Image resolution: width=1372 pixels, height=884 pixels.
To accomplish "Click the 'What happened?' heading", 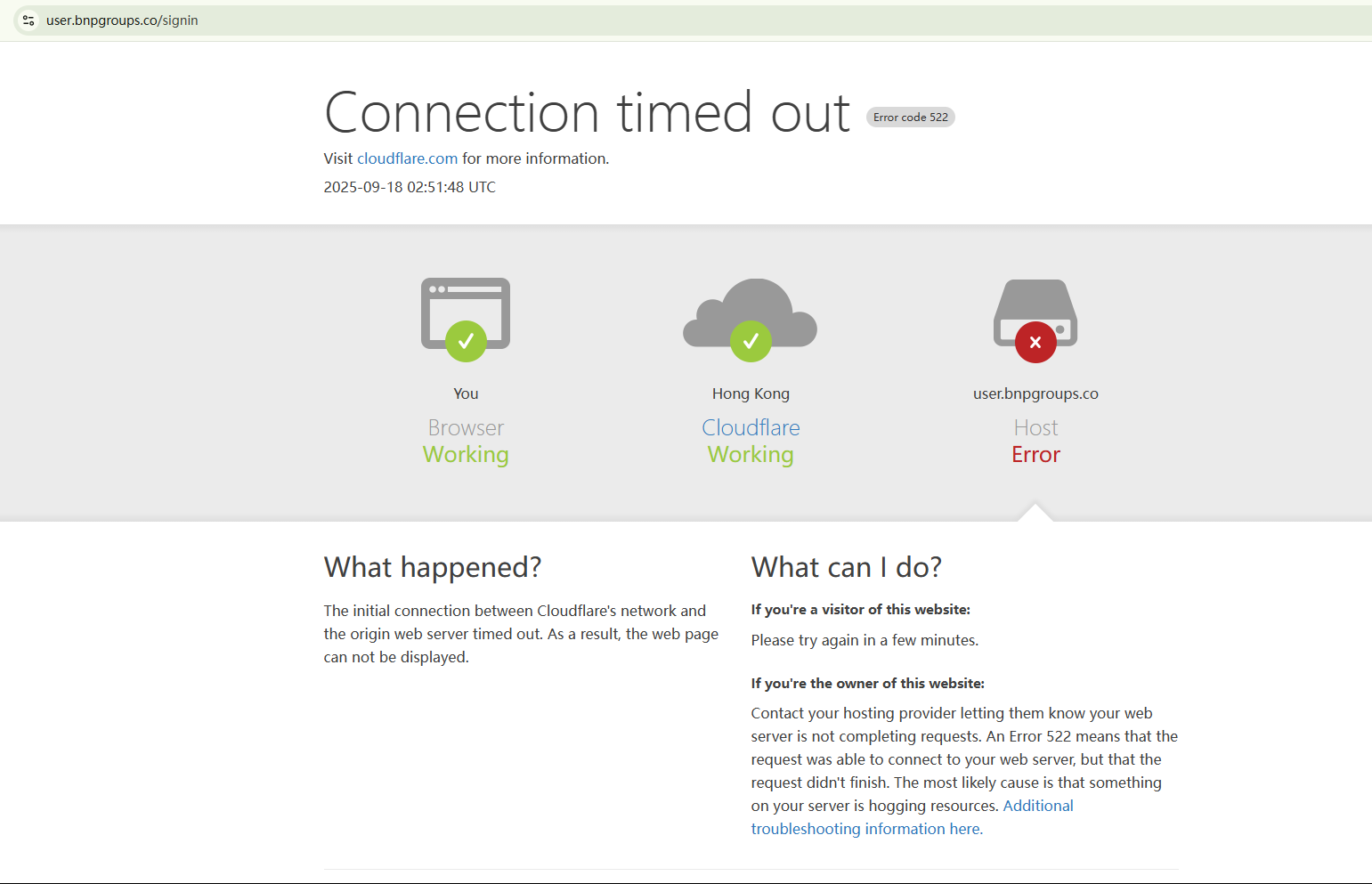I will click(433, 567).
